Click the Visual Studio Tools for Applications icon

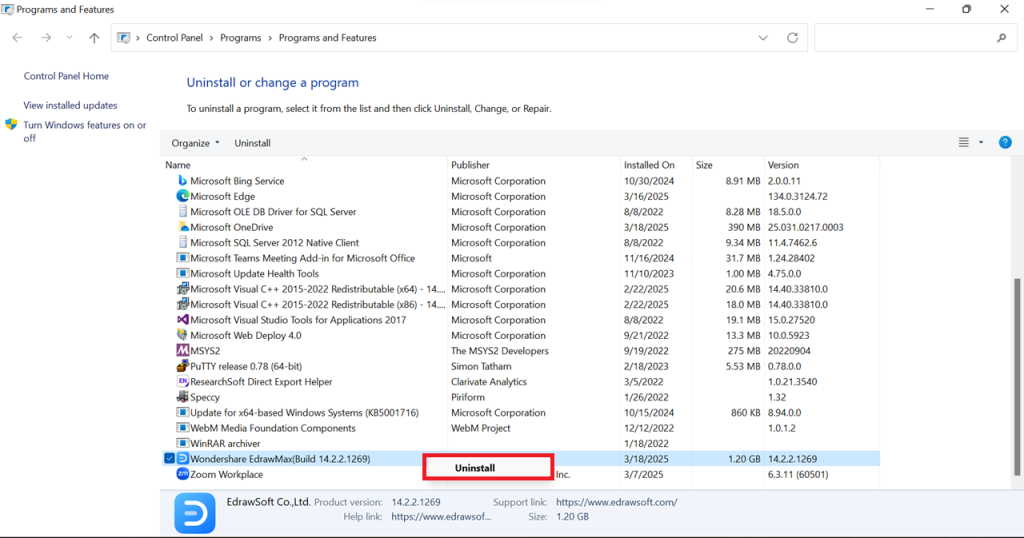coord(183,320)
